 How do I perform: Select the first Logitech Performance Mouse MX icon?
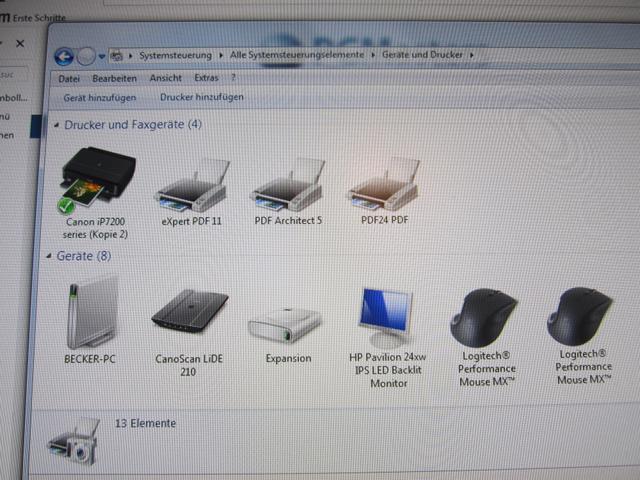pos(483,318)
